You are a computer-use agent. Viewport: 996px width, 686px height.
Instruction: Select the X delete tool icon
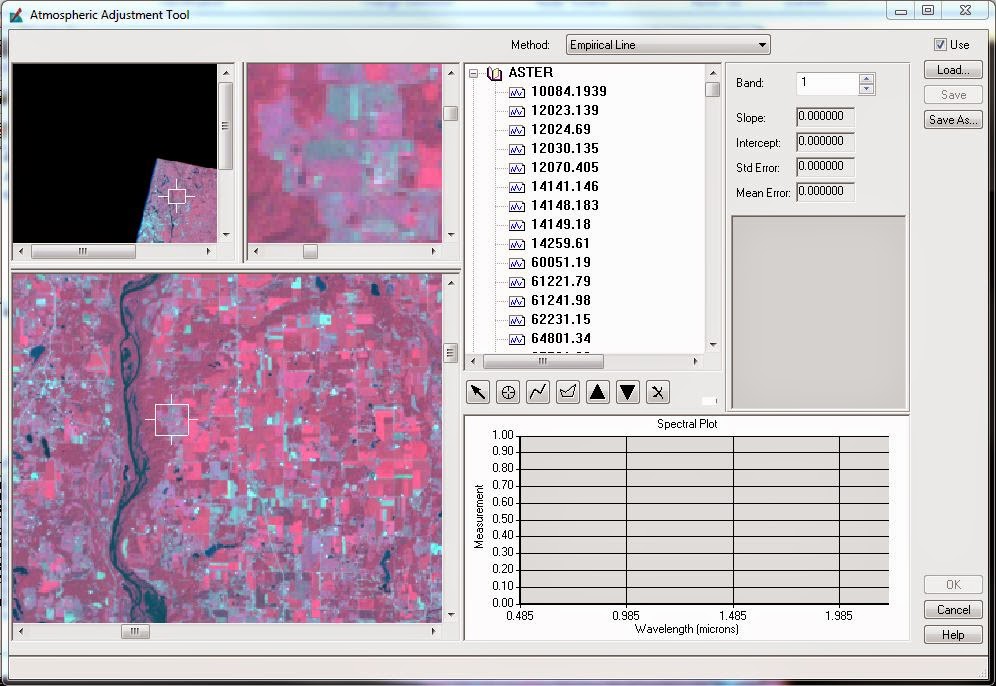pyautogui.click(x=657, y=392)
